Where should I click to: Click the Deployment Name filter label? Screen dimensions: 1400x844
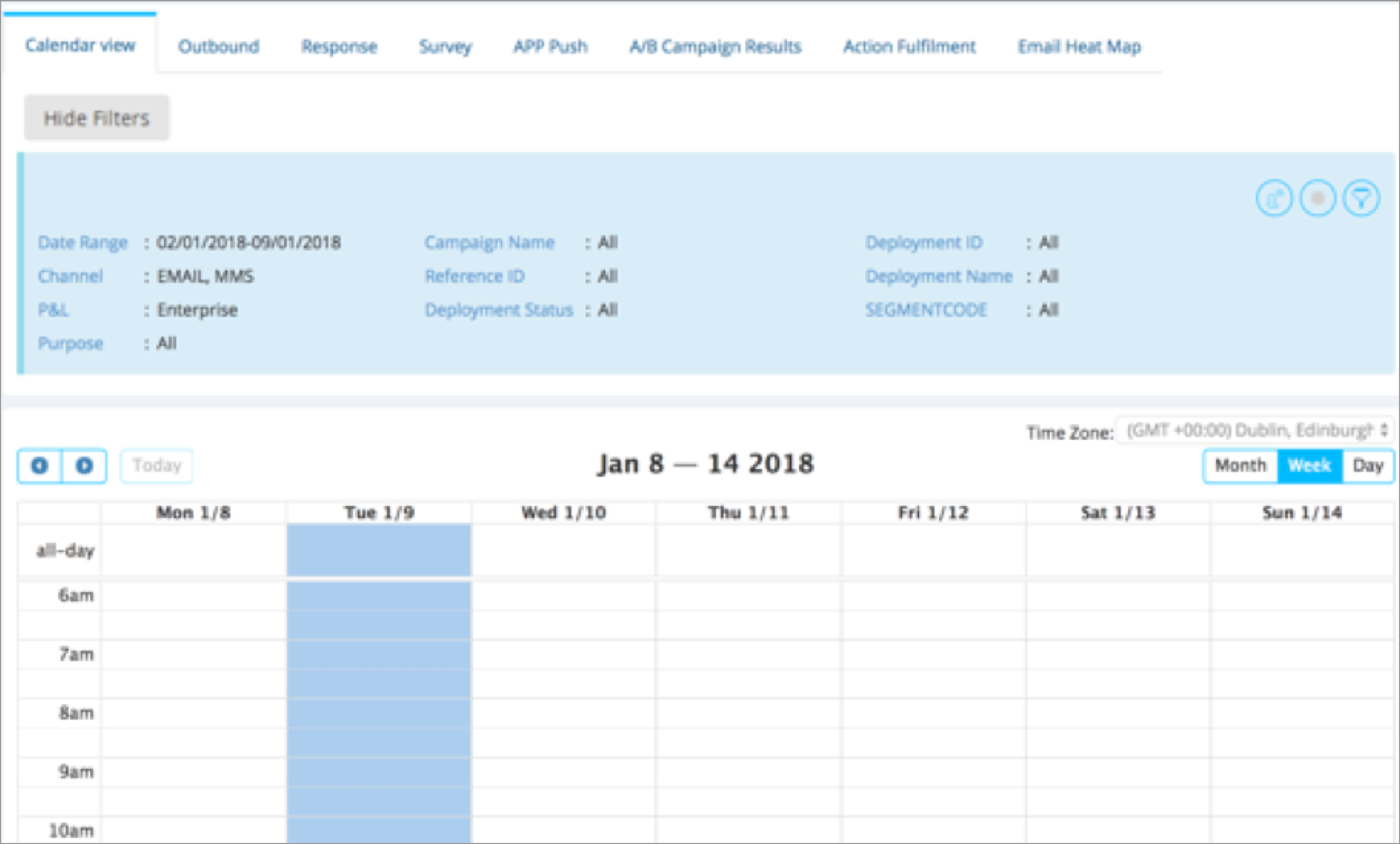[939, 276]
